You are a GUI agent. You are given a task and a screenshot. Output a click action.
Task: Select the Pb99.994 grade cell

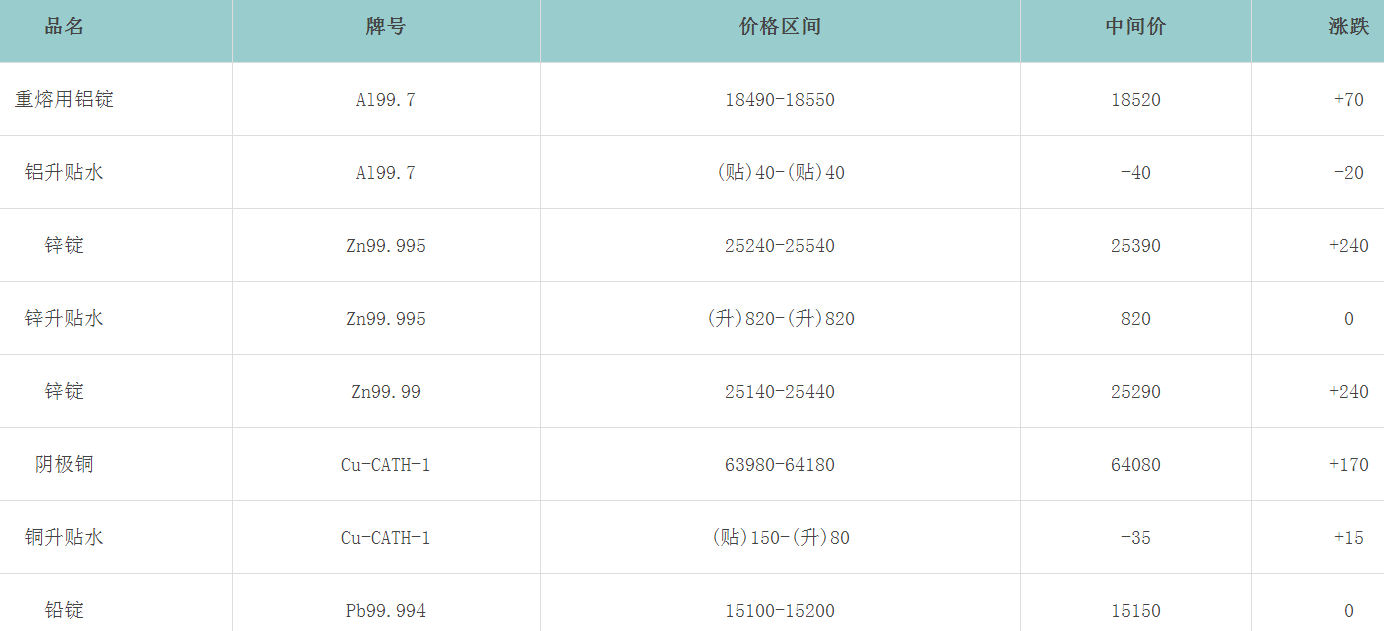click(386, 611)
